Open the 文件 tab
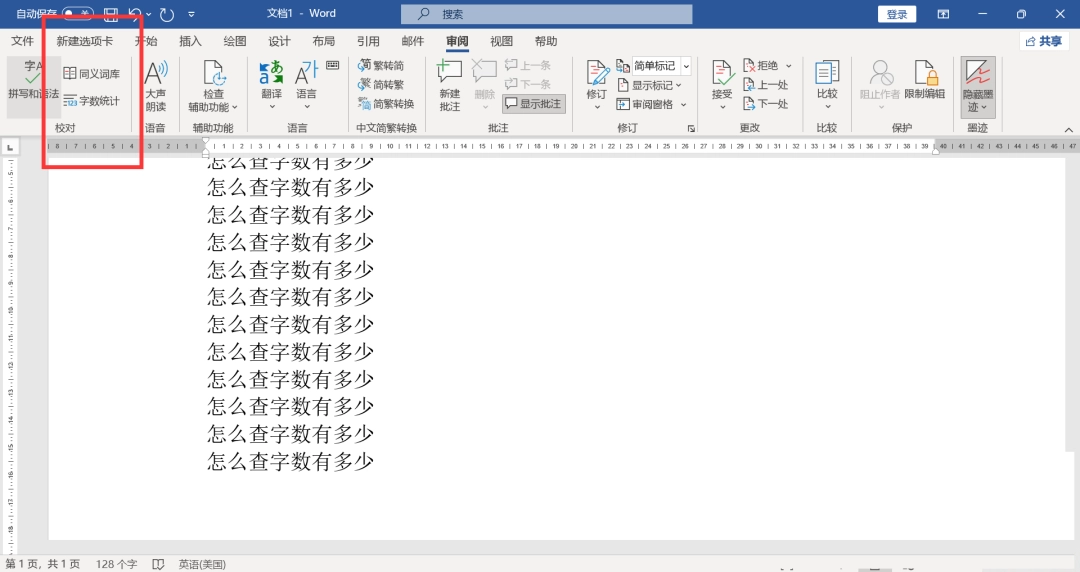 [22, 41]
